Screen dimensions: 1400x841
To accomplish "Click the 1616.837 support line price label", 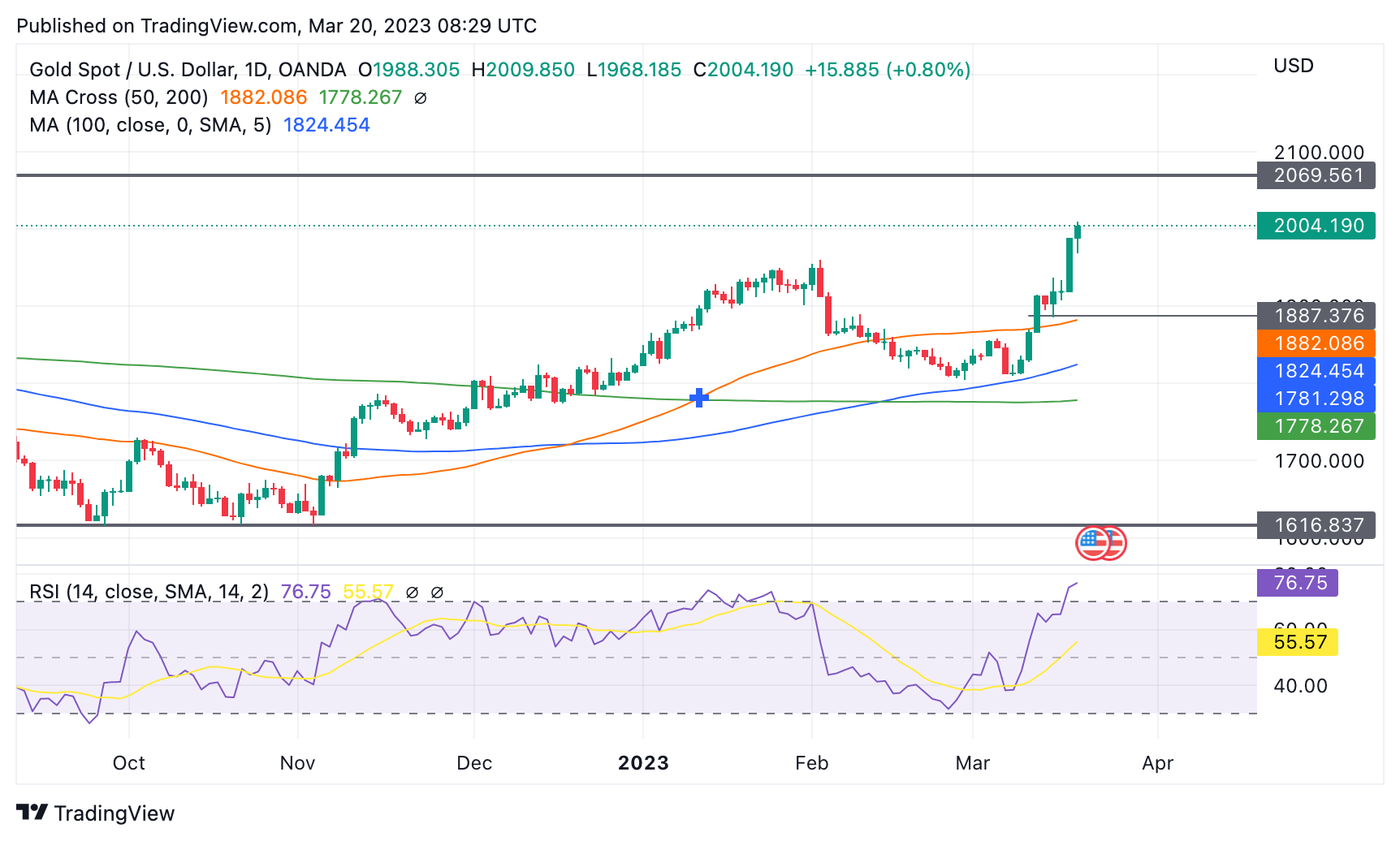I will [1316, 525].
